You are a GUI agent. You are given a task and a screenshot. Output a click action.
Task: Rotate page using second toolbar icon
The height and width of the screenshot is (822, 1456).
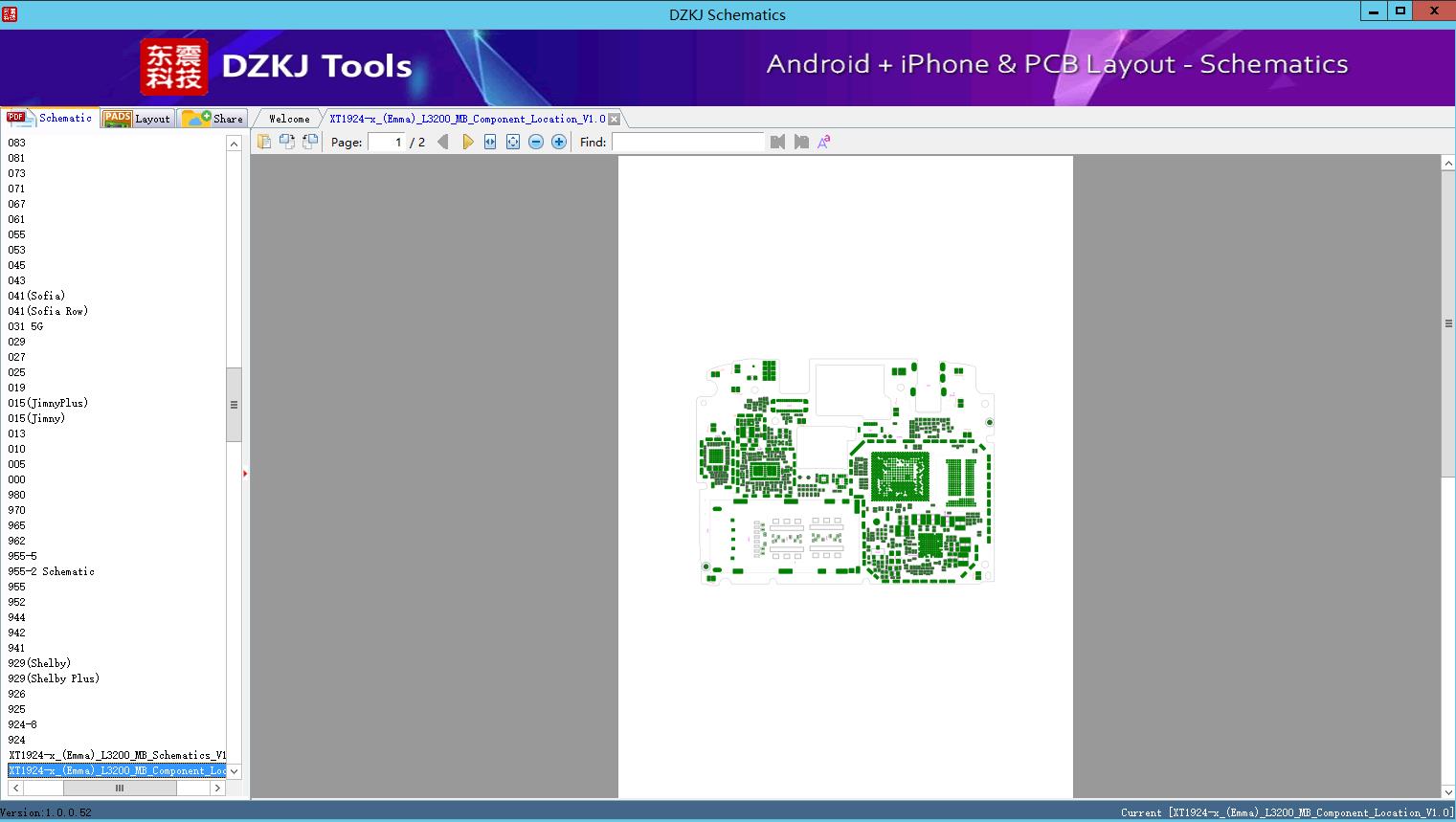click(x=286, y=142)
